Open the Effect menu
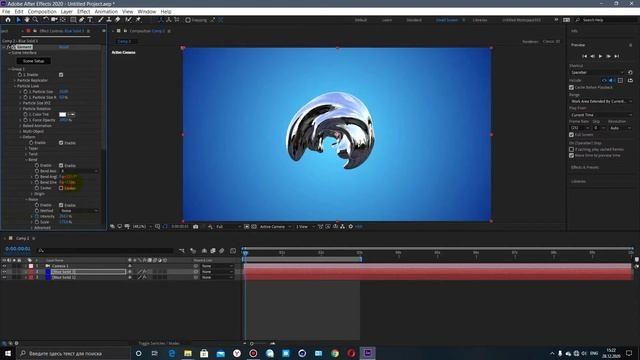This screenshot has width=640, height=360. coord(84,11)
